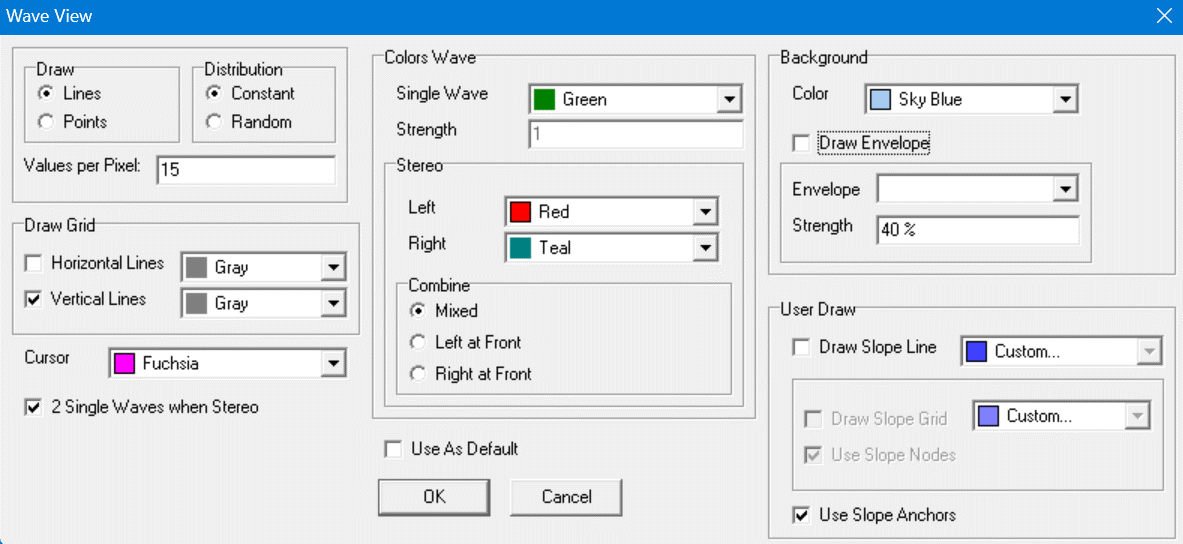The width and height of the screenshot is (1183, 544).
Task: Click the sky blue Background color swatch
Action: (x=880, y=100)
